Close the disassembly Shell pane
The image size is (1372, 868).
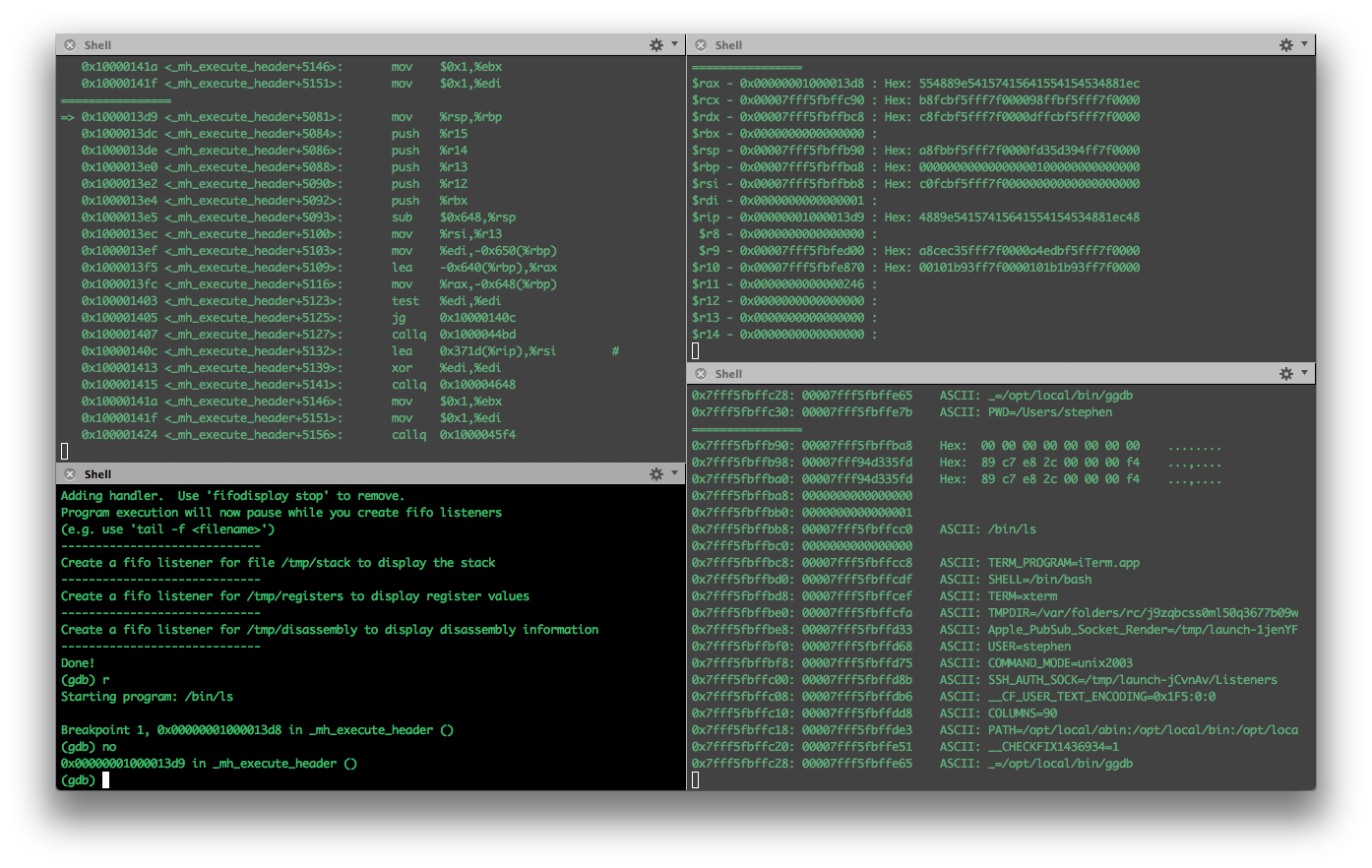(70, 45)
